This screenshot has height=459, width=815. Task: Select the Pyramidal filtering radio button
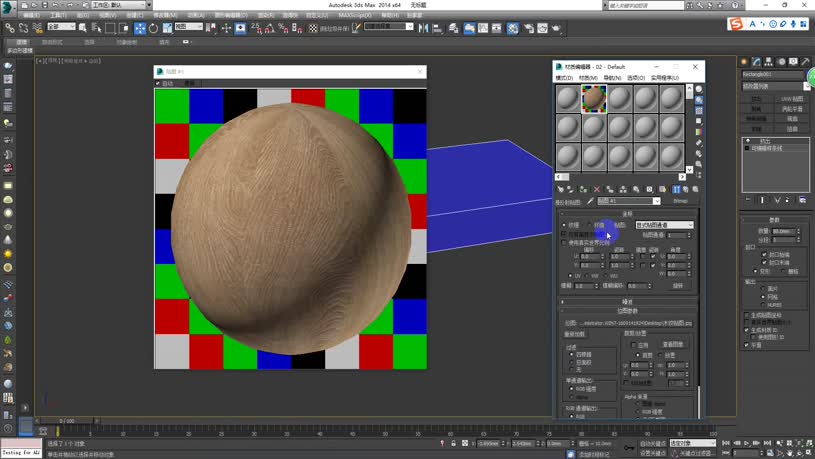click(571, 355)
